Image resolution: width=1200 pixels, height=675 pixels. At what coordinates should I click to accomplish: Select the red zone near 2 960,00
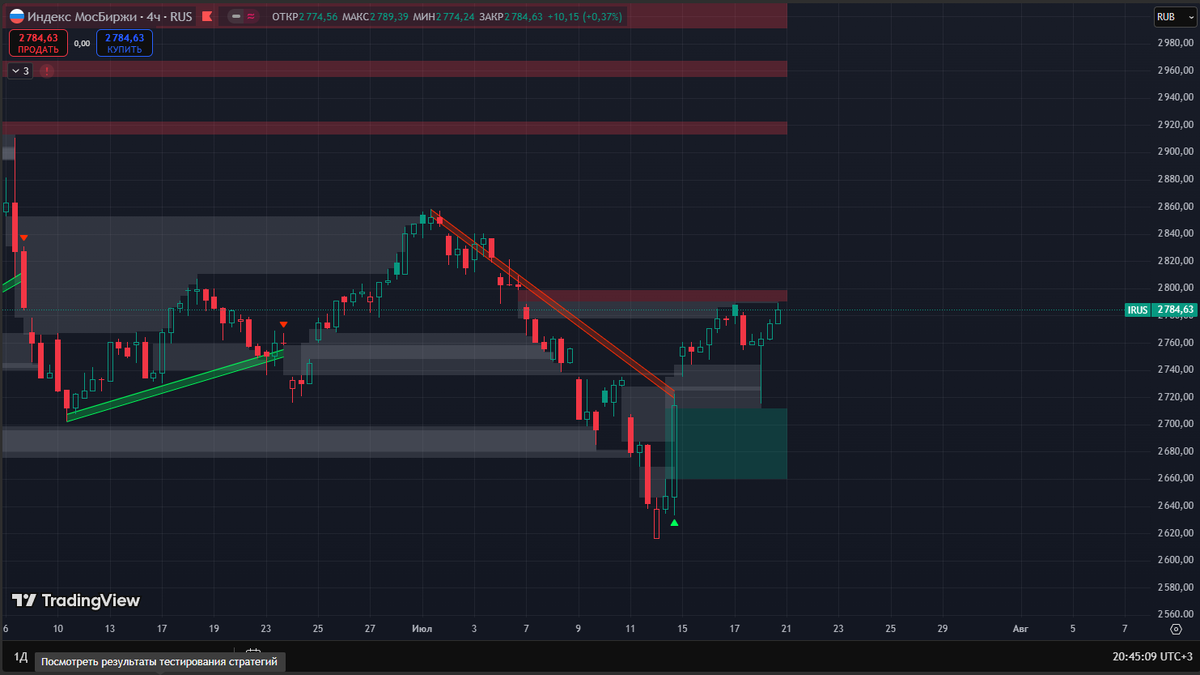pos(395,69)
